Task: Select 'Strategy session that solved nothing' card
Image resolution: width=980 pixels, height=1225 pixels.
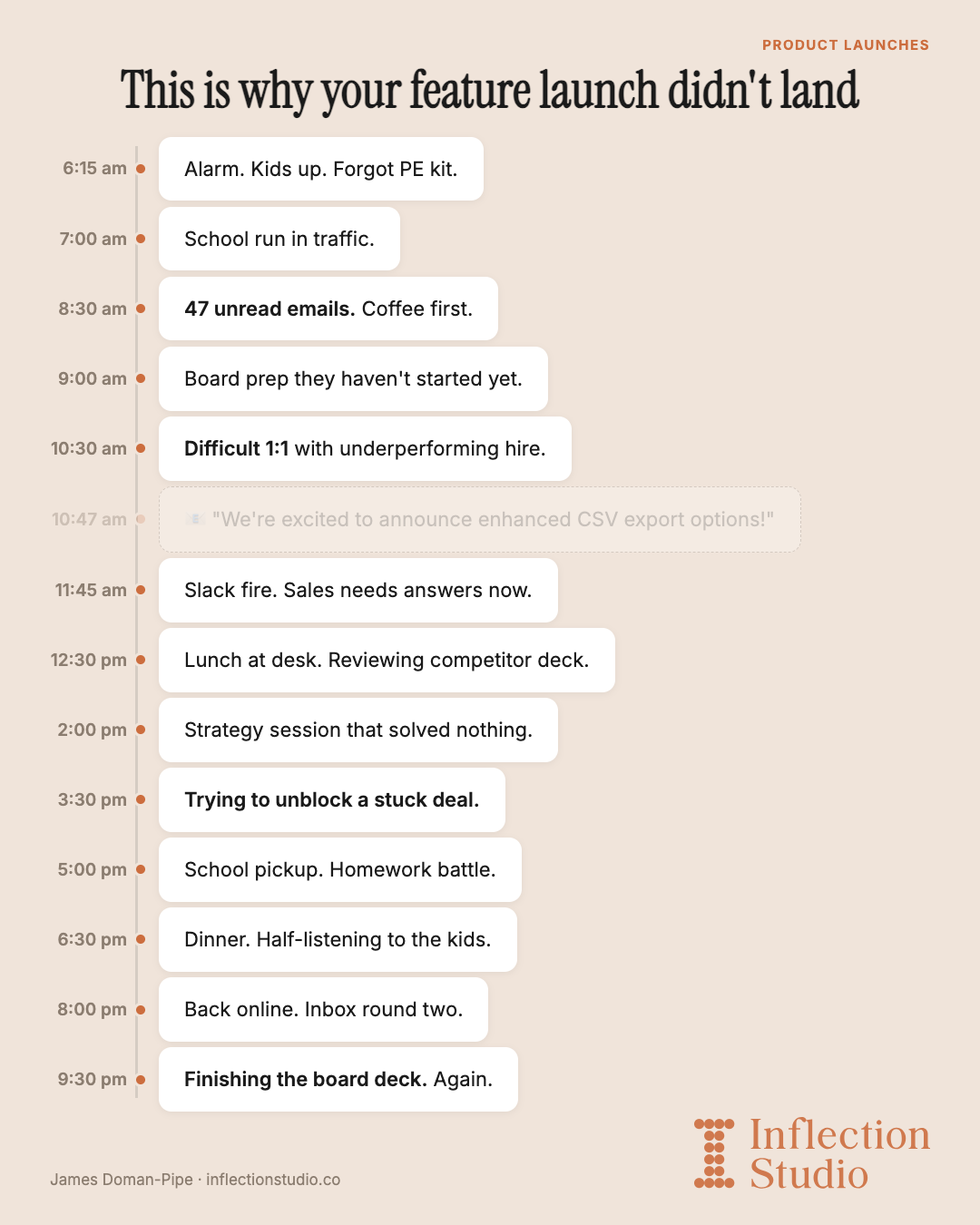Action: point(358,730)
